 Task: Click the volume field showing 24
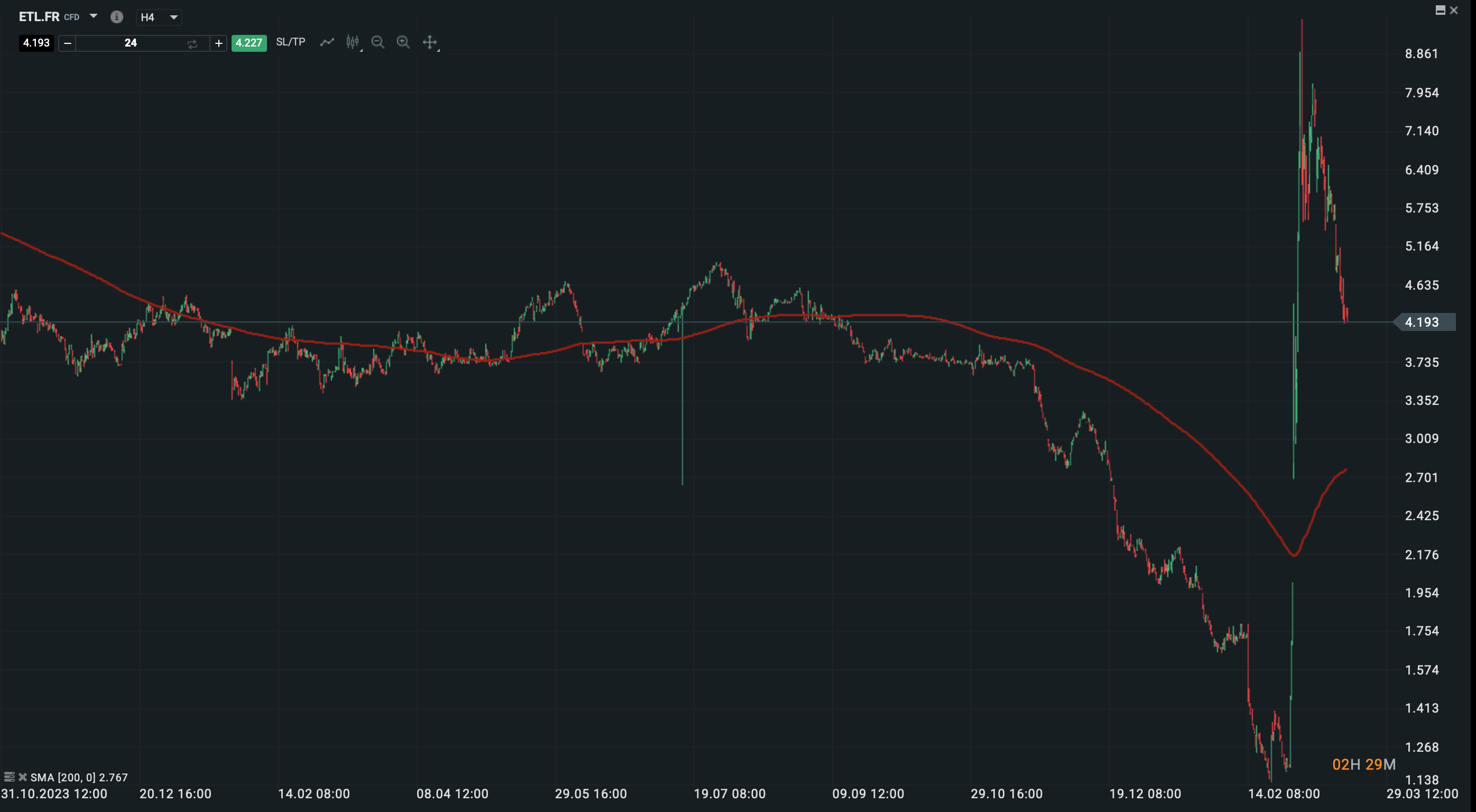[x=131, y=43]
